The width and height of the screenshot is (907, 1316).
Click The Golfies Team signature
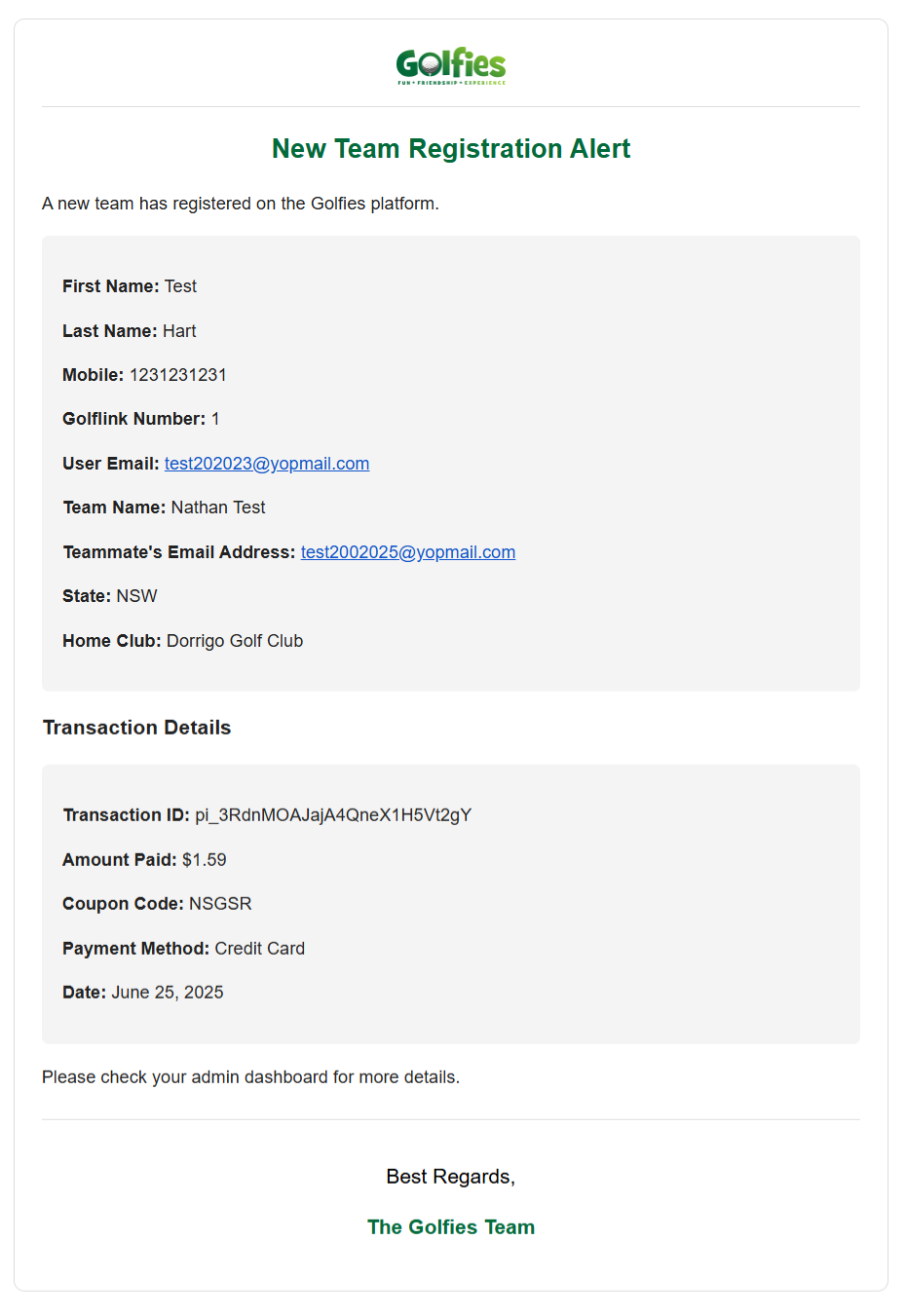(x=450, y=1227)
